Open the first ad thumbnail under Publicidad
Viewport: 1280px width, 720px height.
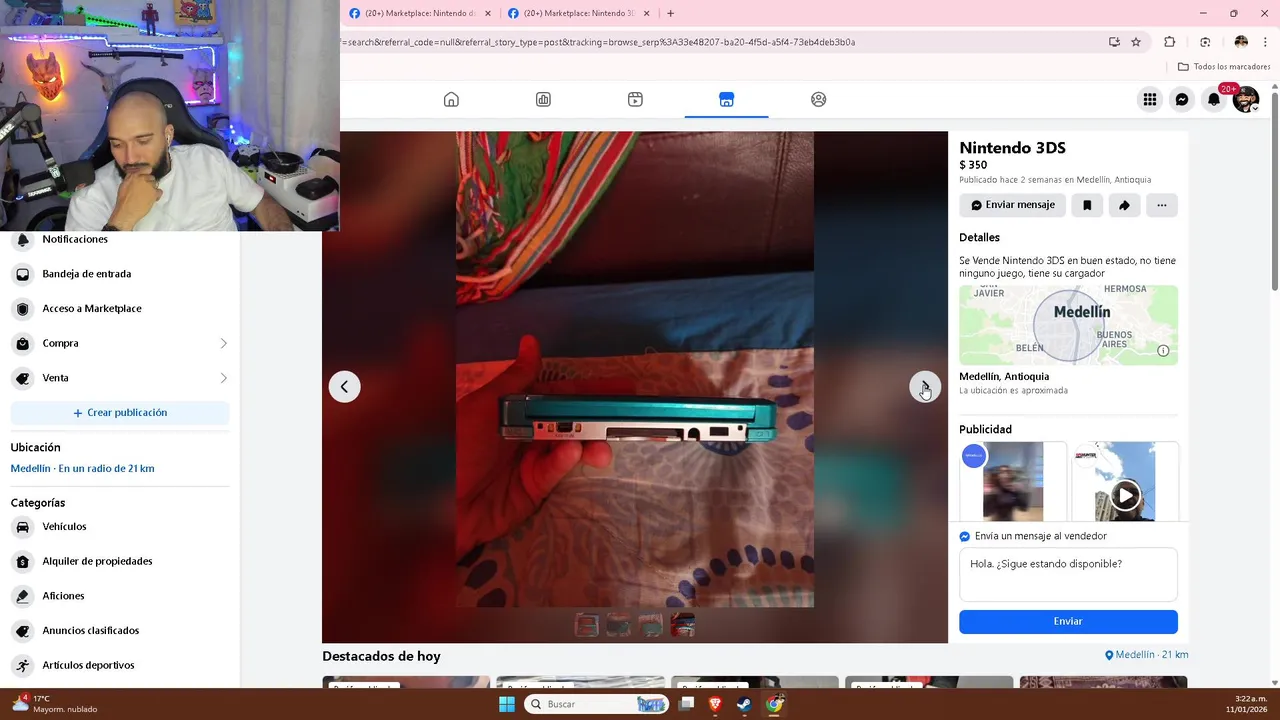point(1013,482)
